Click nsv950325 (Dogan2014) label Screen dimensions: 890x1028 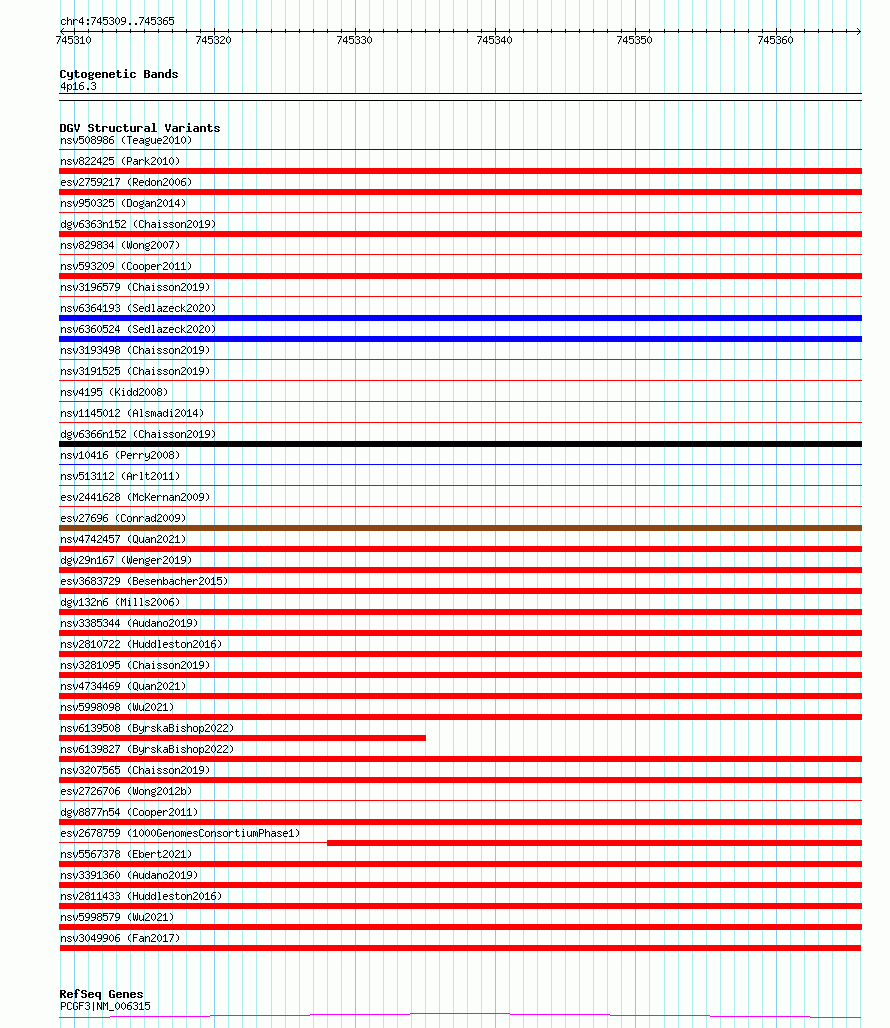(123, 203)
